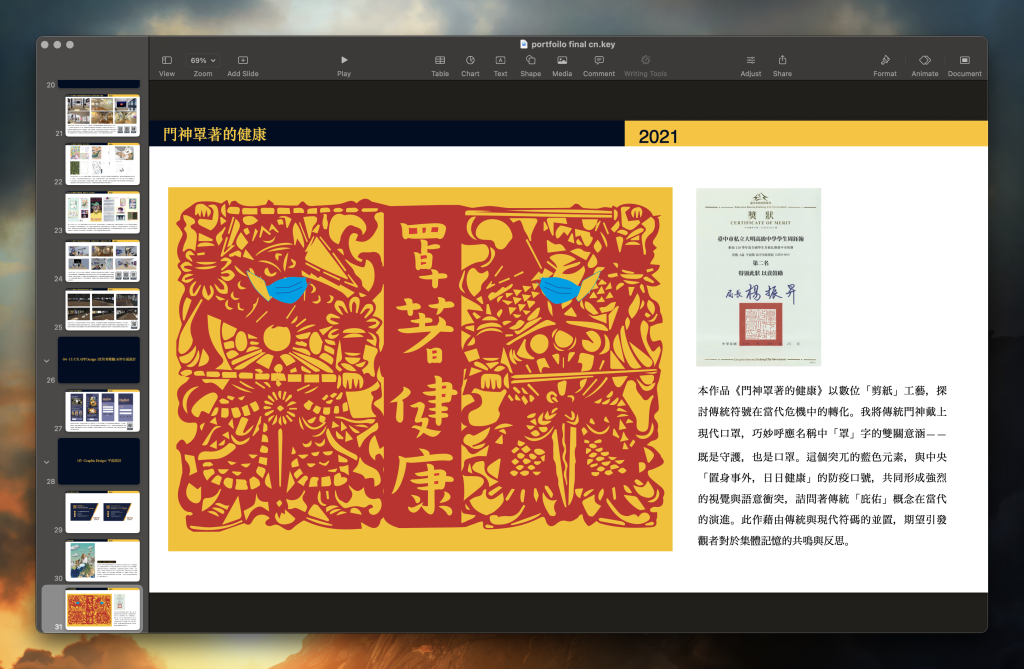Open the Writing Tools feature
The height and width of the screenshot is (669, 1024).
click(x=645, y=60)
